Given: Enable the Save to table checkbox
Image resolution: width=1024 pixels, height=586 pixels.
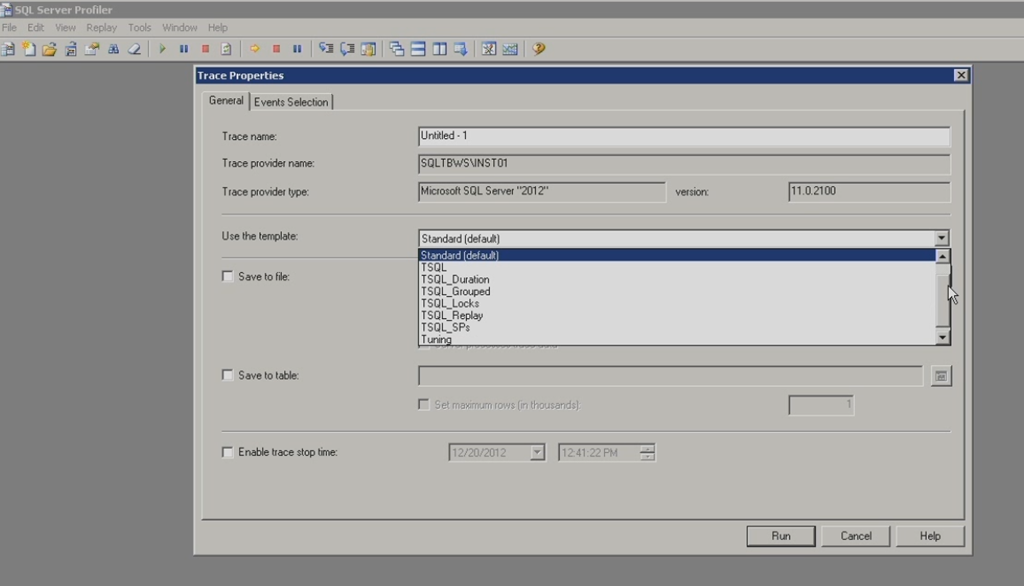Looking at the screenshot, I should coord(227,375).
